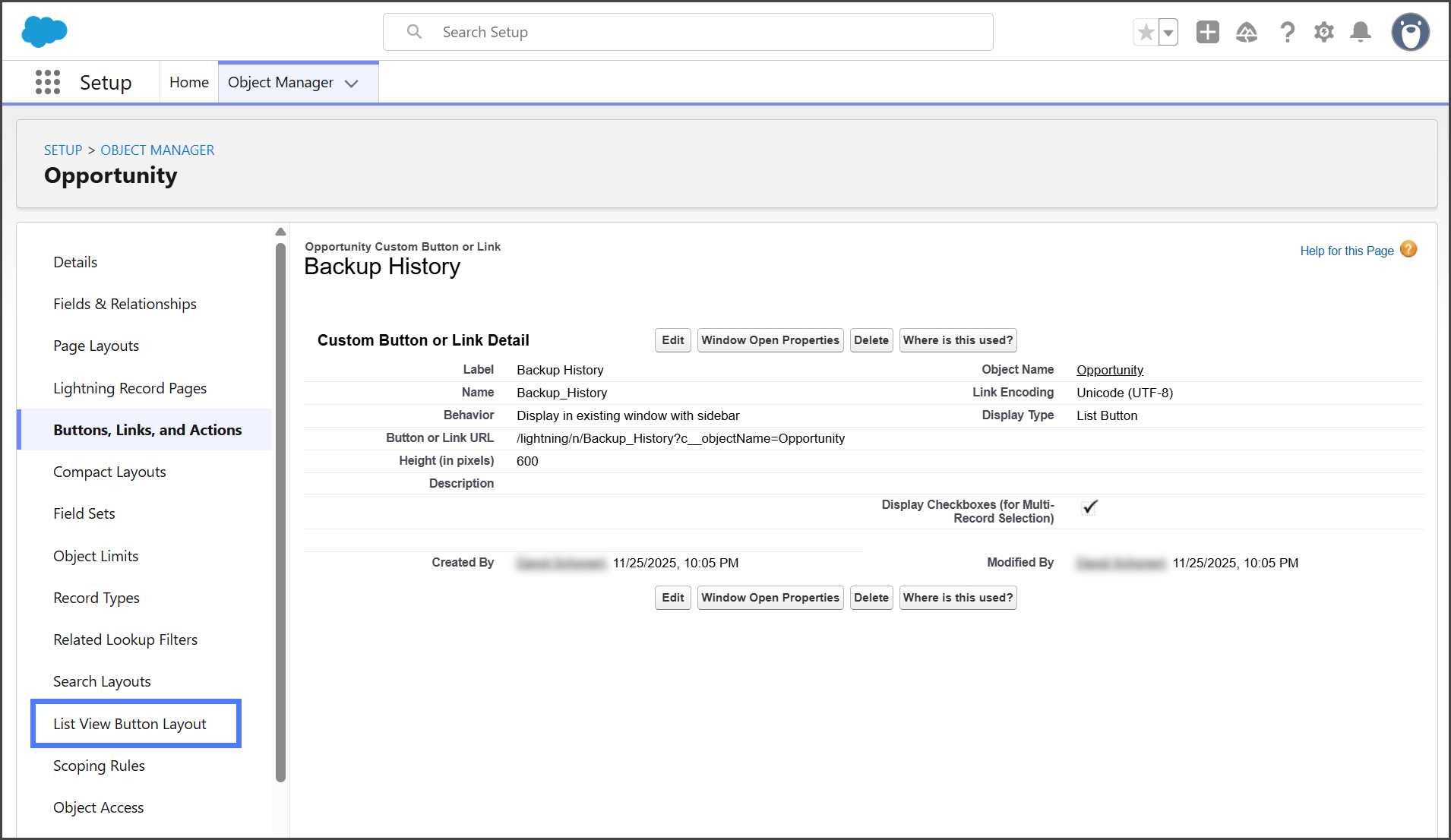This screenshot has height=840, width=1451.
Task: Open the App Launcher dots grid
Action: point(48,82)
